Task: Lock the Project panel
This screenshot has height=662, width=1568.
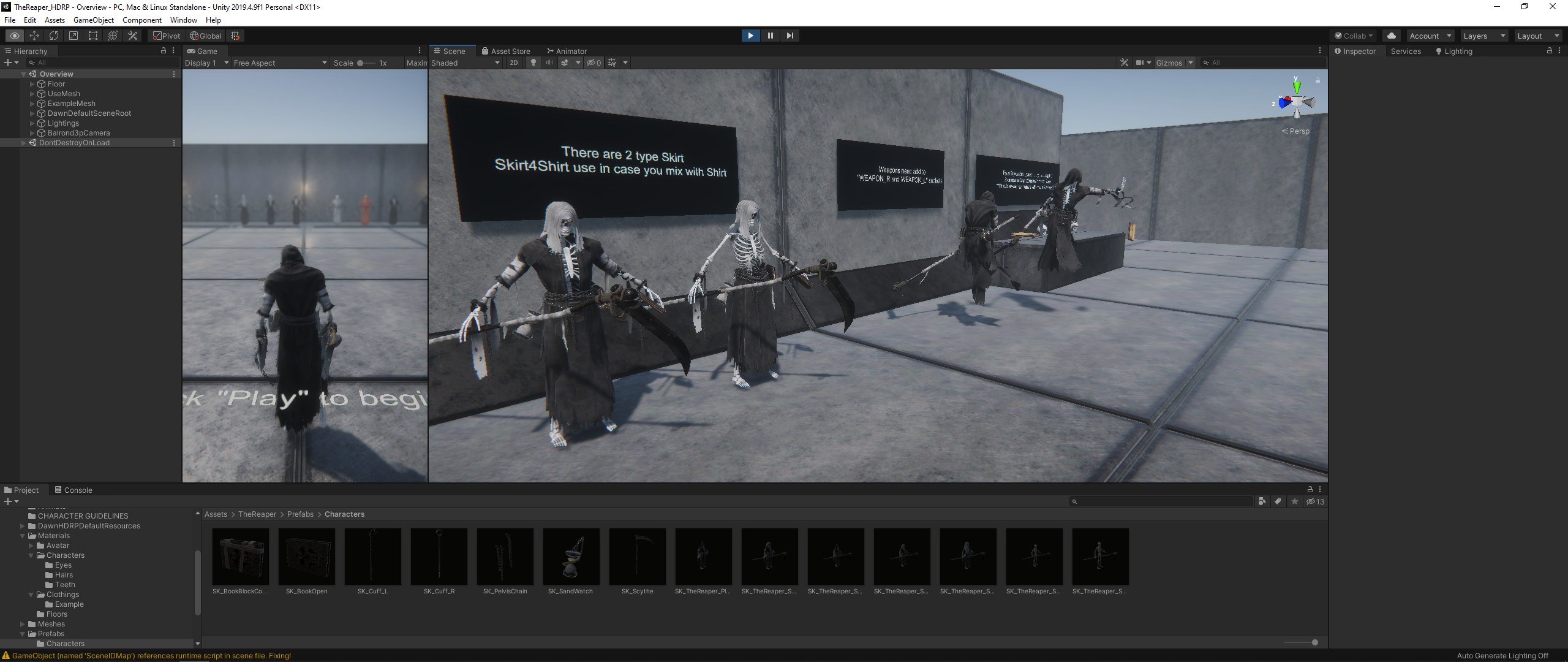Action: point(1310,490)
